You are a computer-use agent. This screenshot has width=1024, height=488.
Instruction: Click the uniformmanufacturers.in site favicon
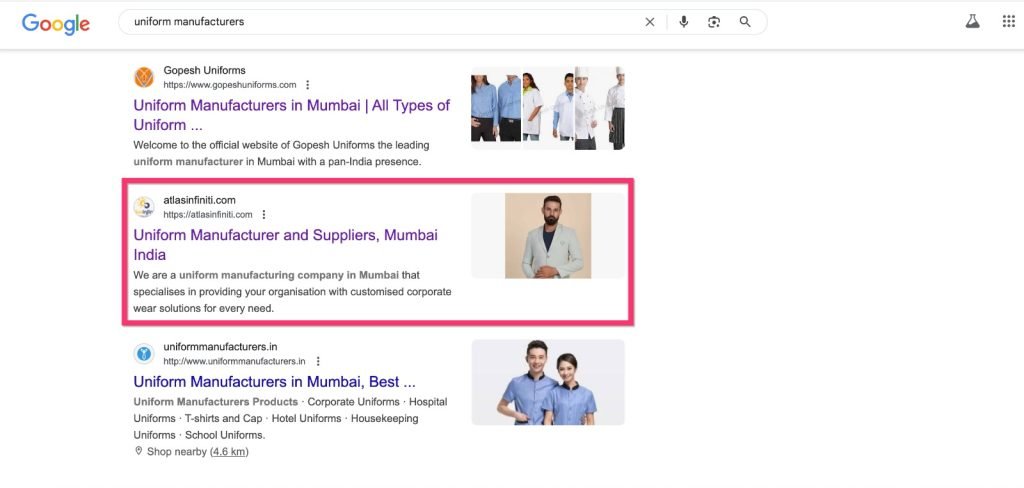click(x=145, y=353)
